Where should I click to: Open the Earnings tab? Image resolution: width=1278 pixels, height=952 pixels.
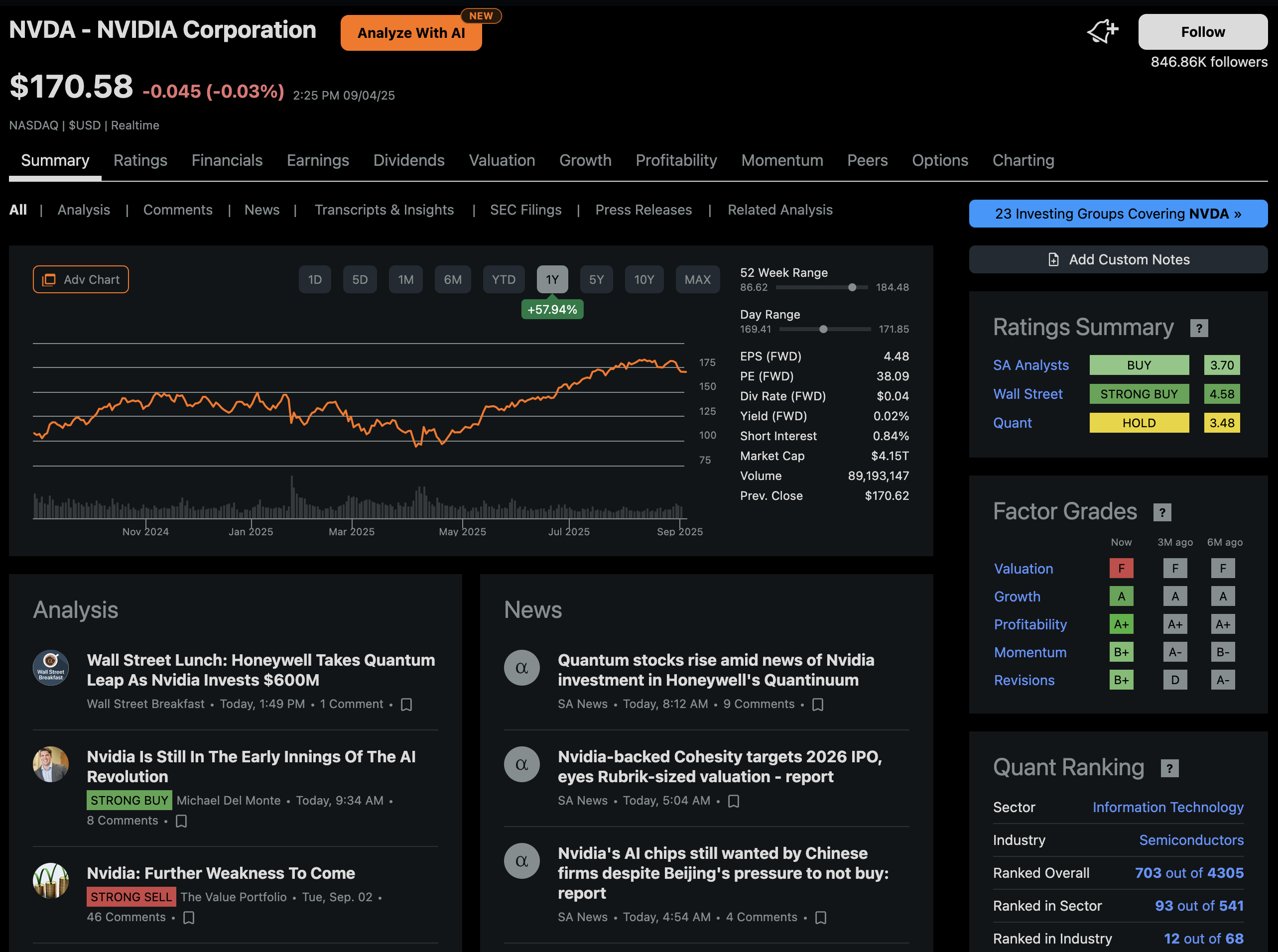[x=318, y=160]
